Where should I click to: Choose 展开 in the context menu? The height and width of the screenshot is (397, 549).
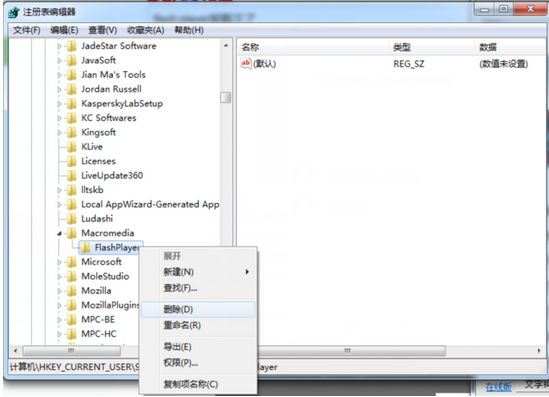(x=199, y=256)
